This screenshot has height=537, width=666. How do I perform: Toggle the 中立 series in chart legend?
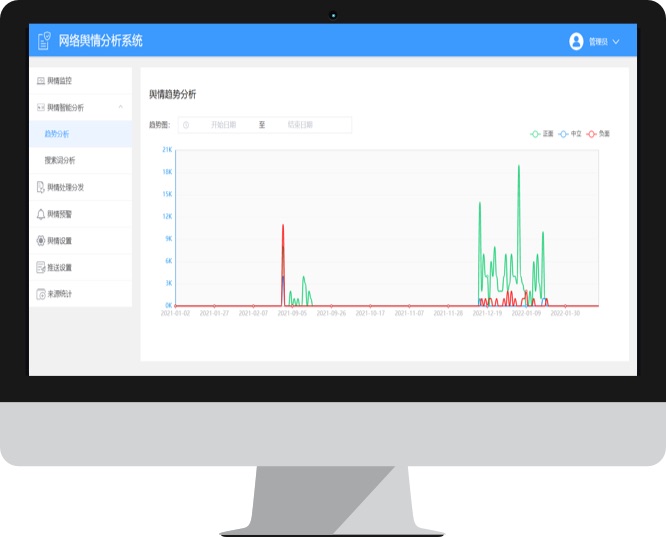coord(570,133)
